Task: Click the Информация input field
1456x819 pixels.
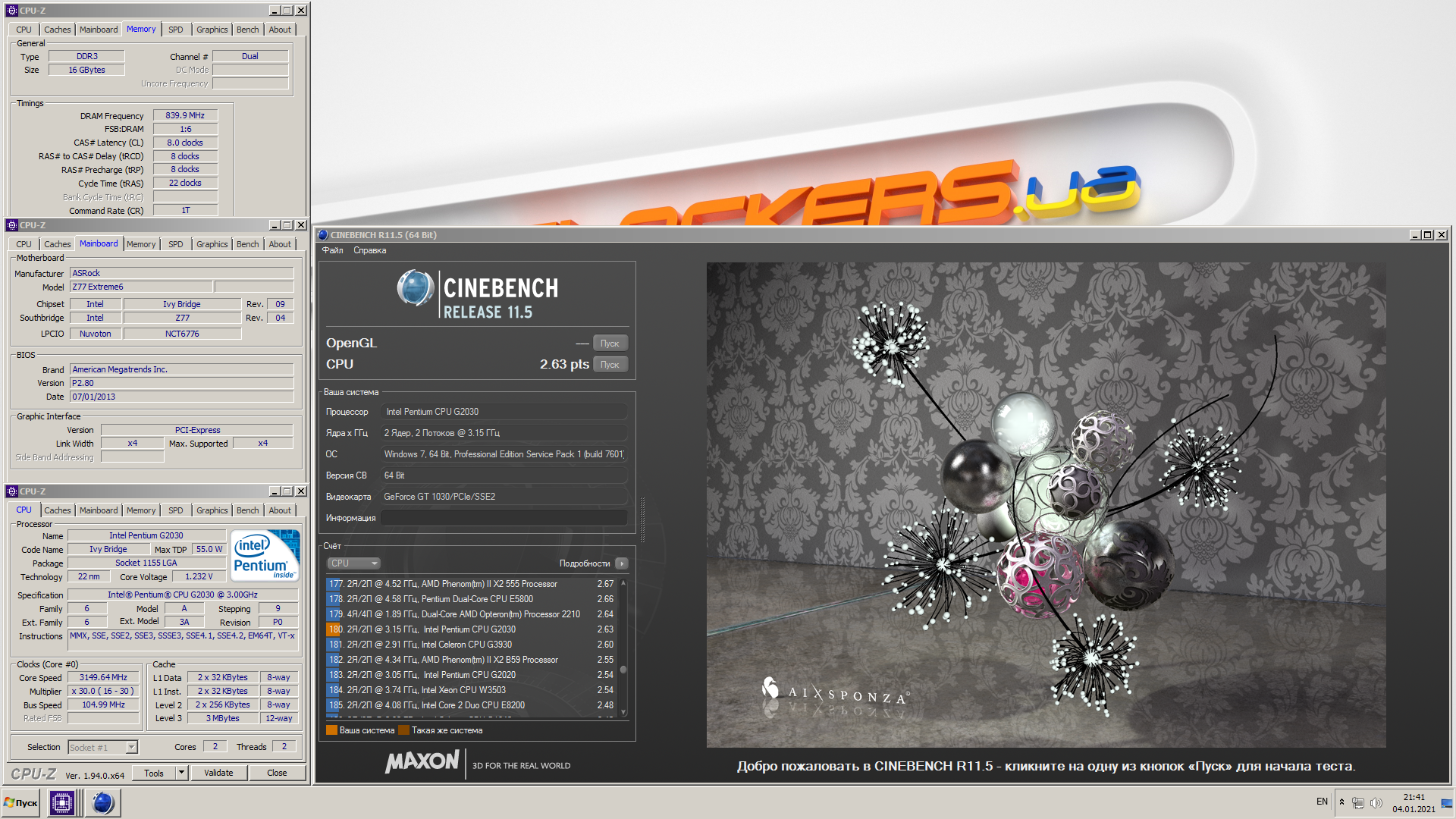Action: coord(504,518)
